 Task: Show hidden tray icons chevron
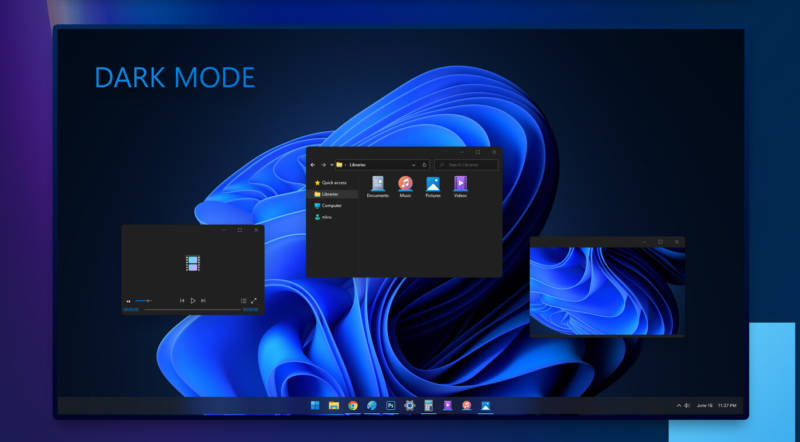[x=679, y=405]
